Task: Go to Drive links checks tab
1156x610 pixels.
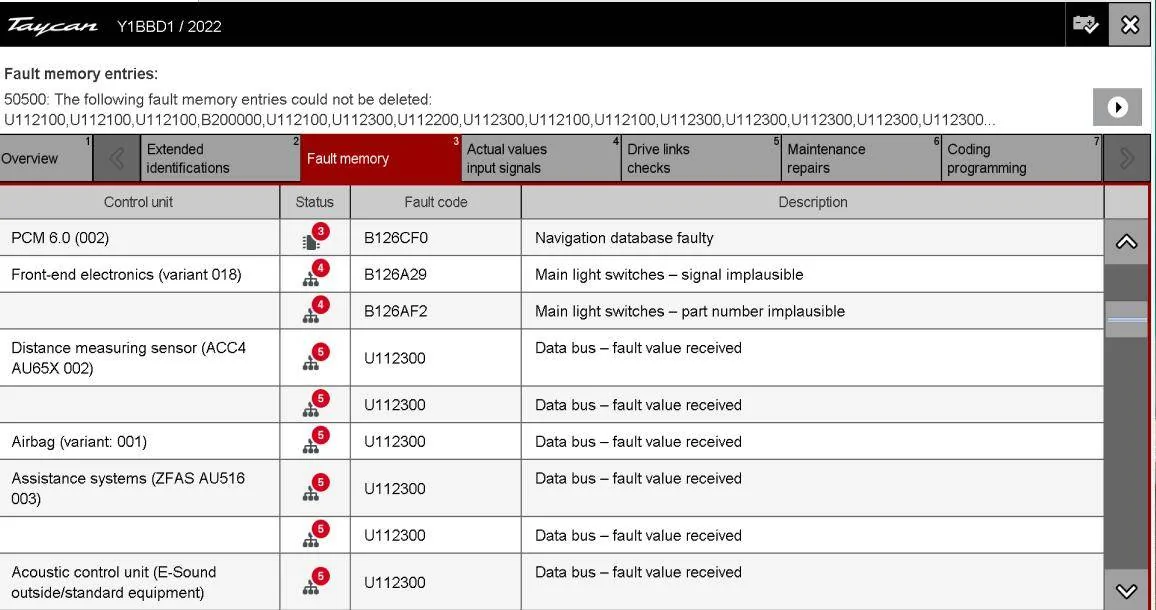Action: click(700, 159)
